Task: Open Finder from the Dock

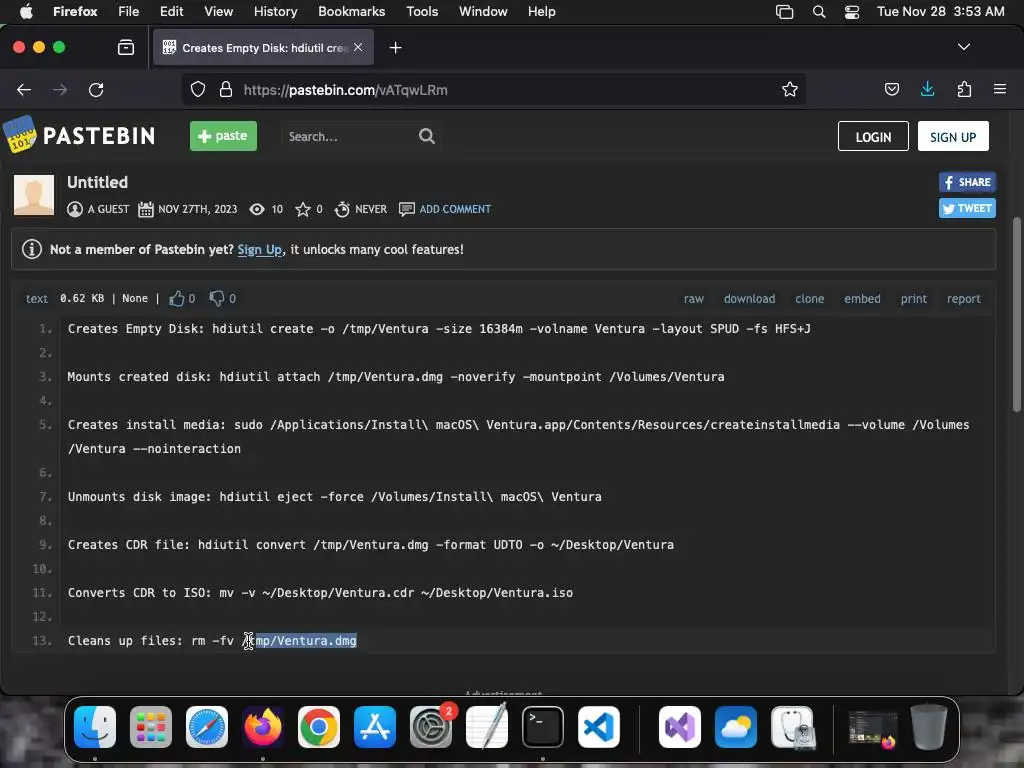Action: pyautogui.click(x=95, y=727)
